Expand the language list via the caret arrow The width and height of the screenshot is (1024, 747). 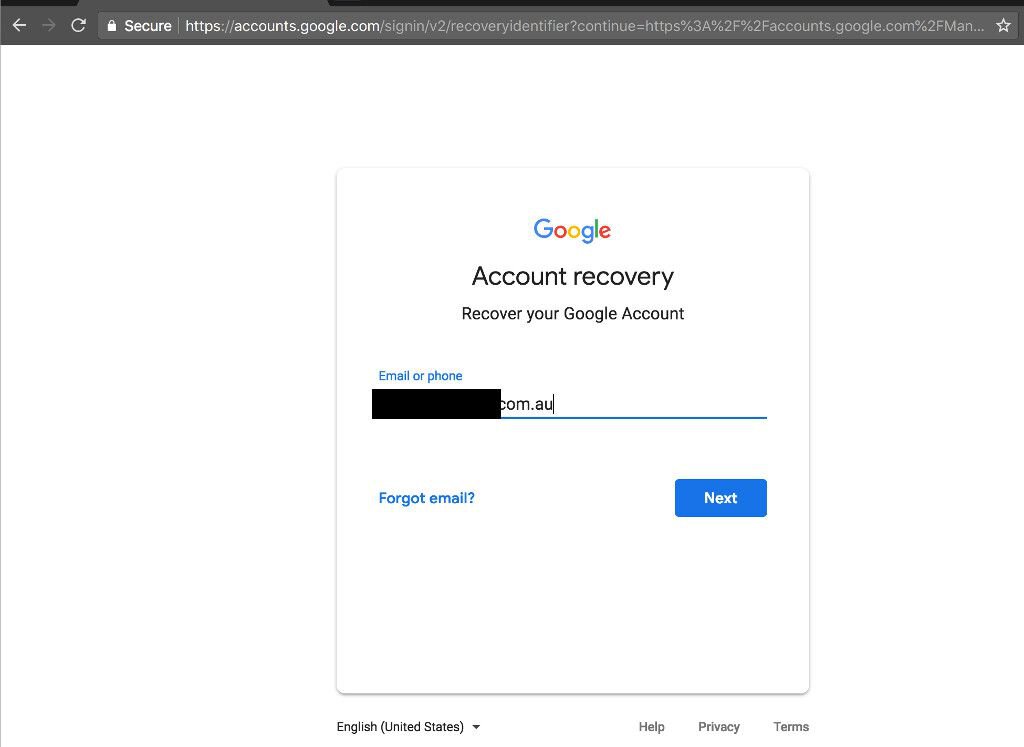coord(476,727)
